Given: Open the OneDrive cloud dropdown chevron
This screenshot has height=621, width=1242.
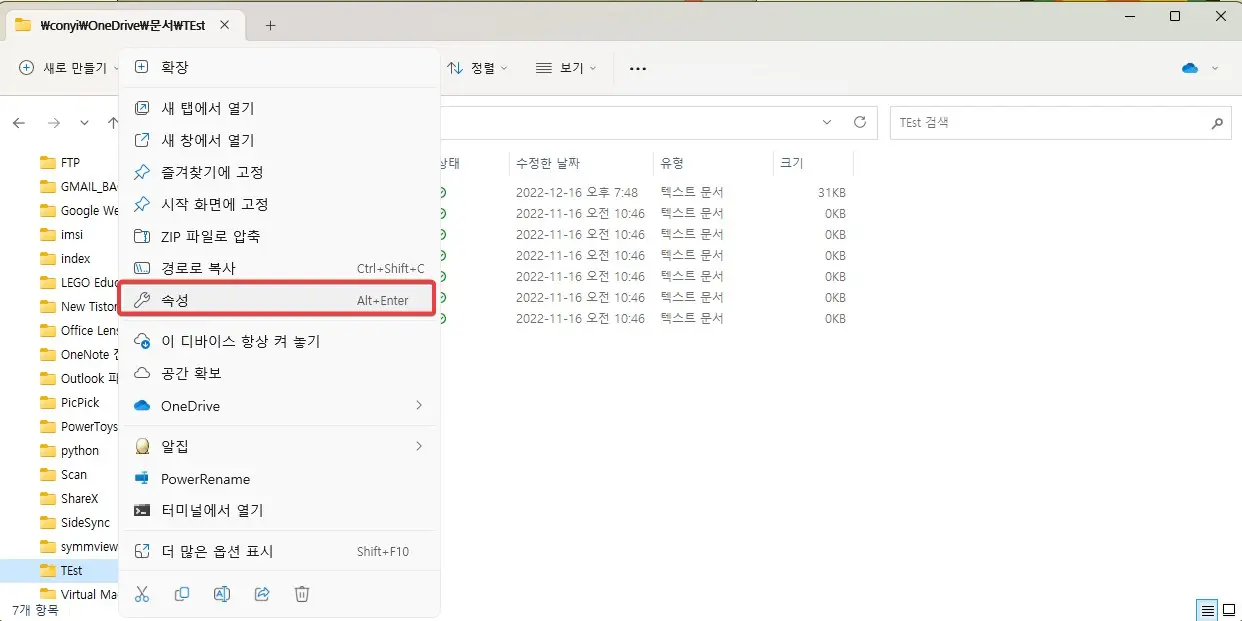Looking at the screenshot, I should tap(1215, 68).
